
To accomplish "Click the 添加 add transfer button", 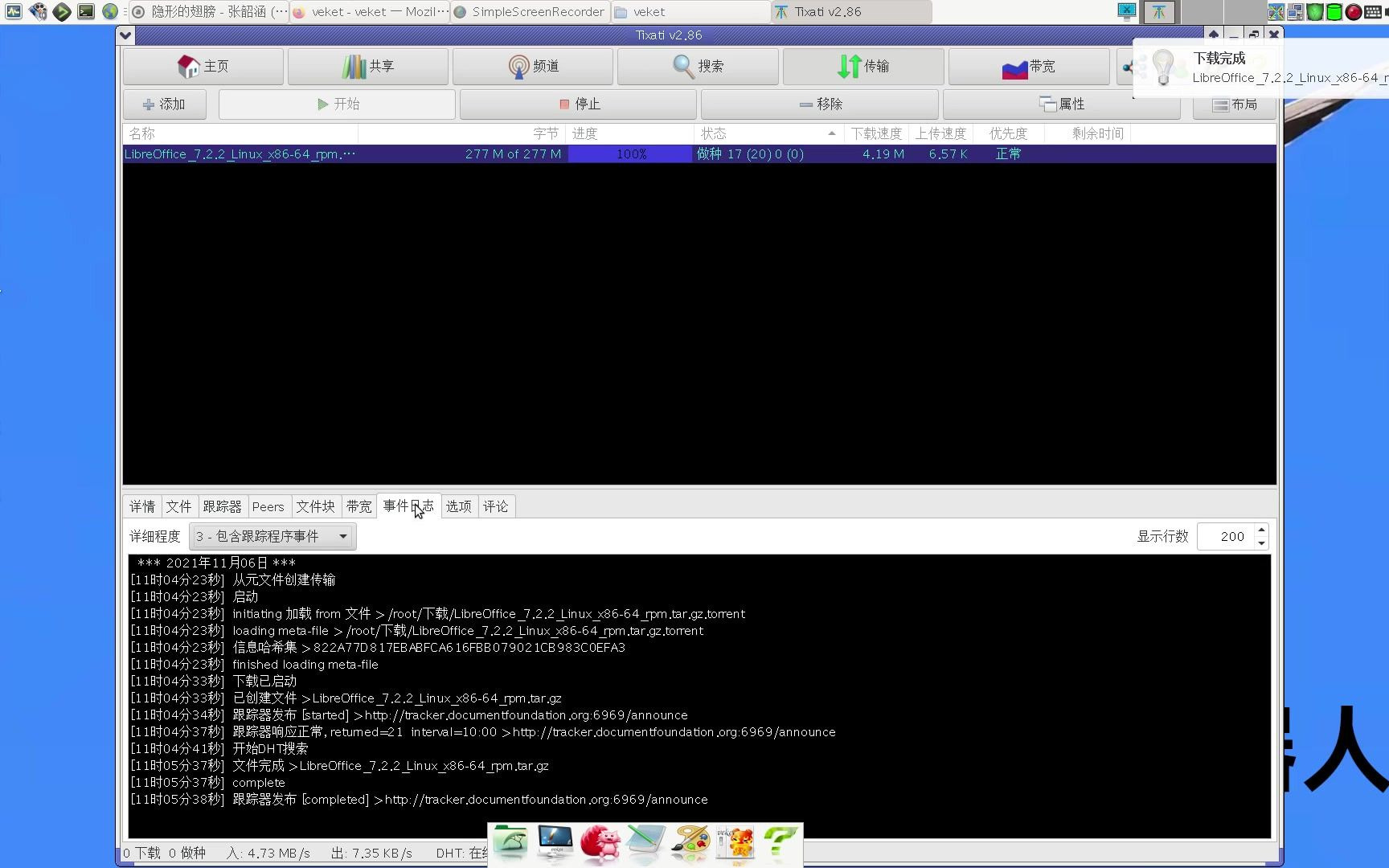I will (165, 104).
